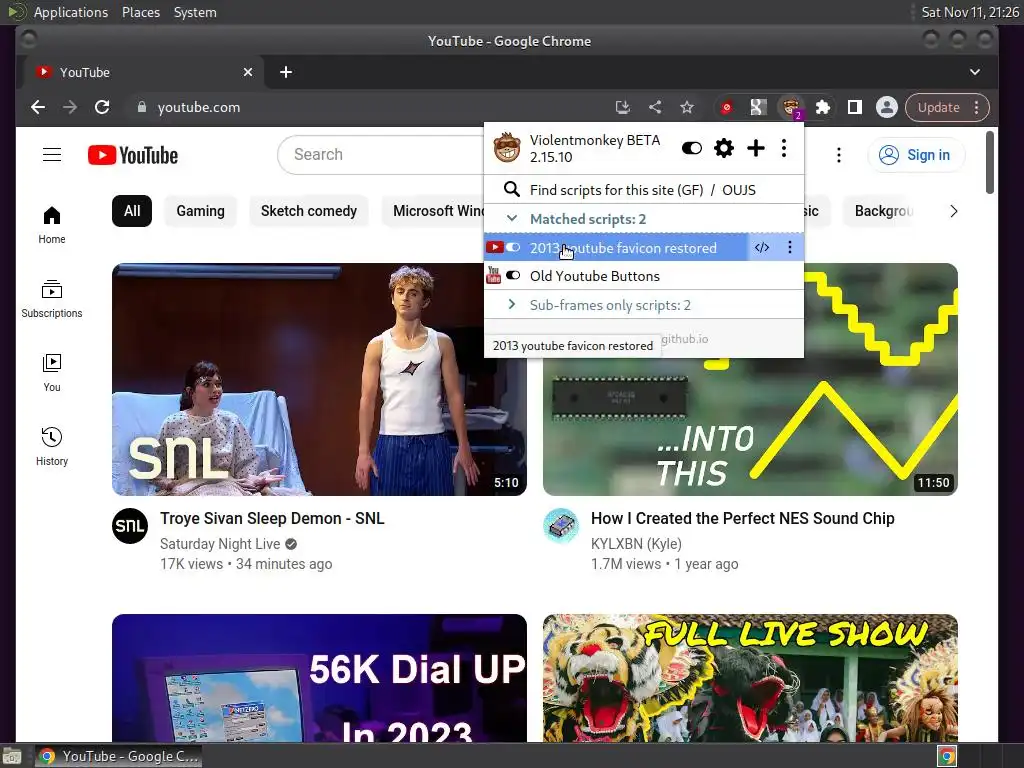Open a new Chrome tab
The width and height of the screenshot is (1024, 768).
286,72
